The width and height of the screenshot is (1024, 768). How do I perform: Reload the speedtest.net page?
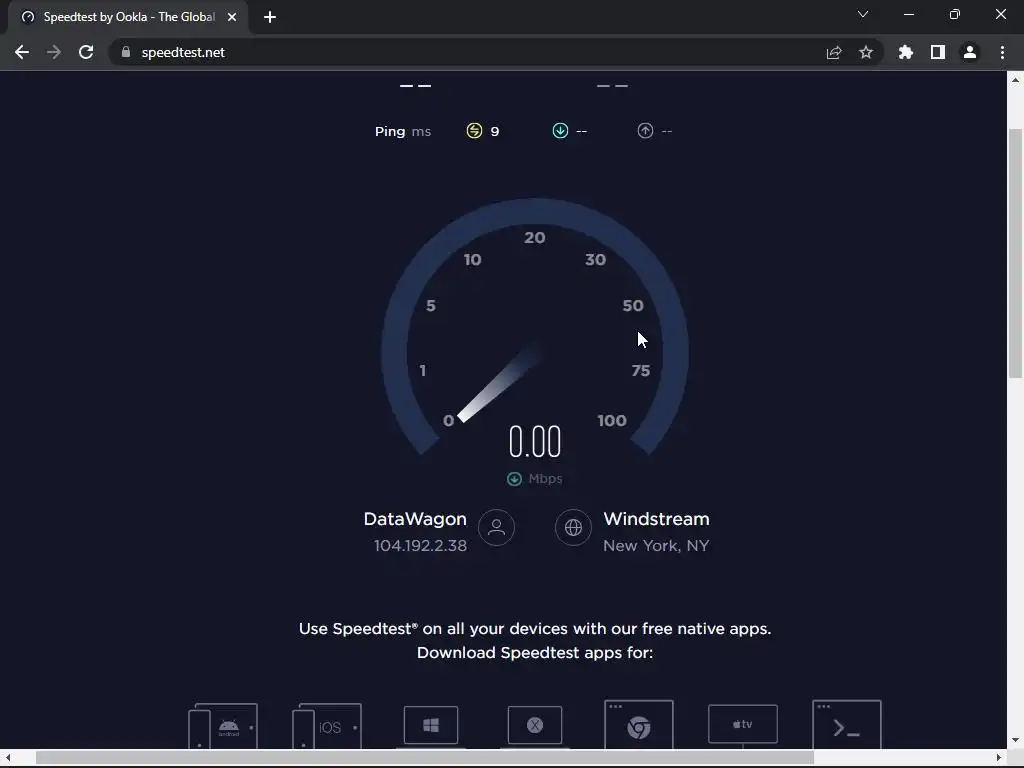86,52
